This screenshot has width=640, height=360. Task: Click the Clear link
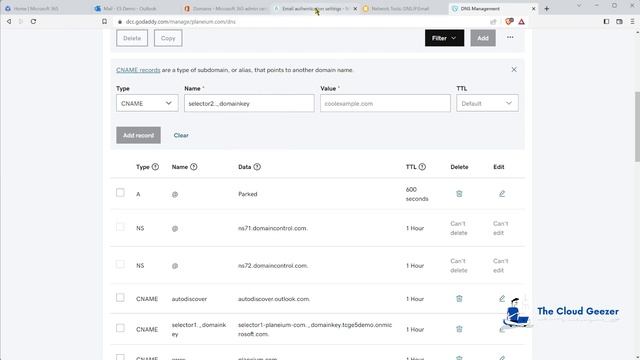181,135
